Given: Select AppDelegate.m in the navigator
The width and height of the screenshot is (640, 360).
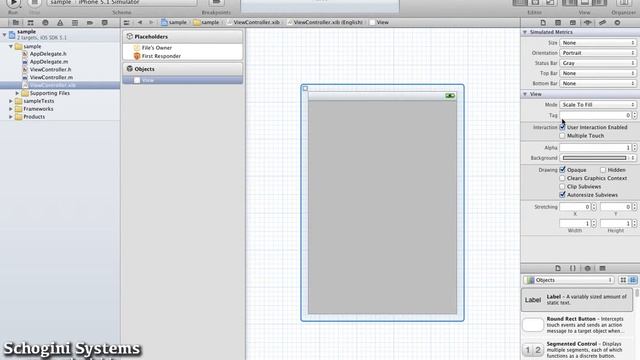Looking at the screenshot, I should coord(49,62).
